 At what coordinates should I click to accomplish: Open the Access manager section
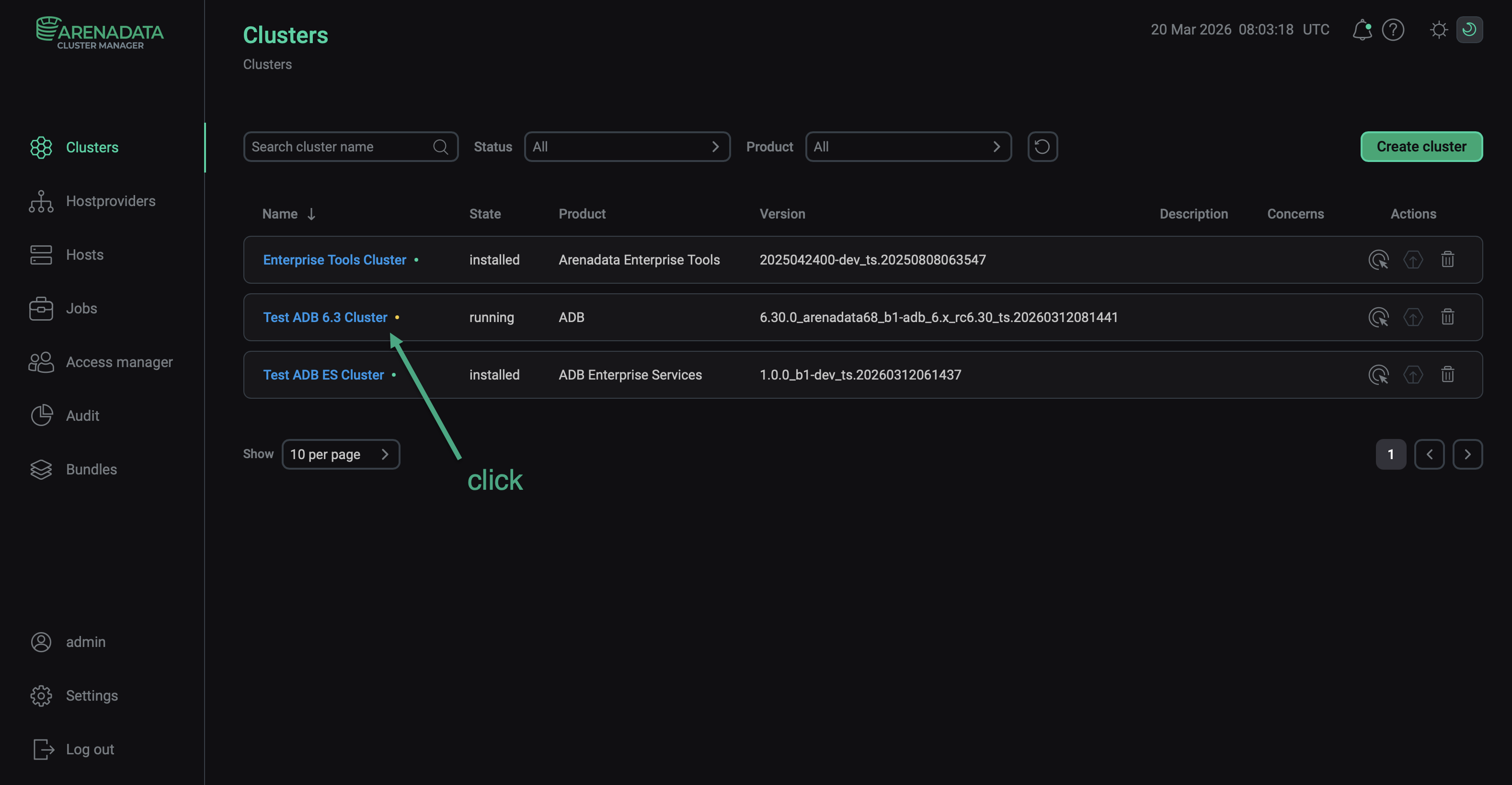[119, 362]
